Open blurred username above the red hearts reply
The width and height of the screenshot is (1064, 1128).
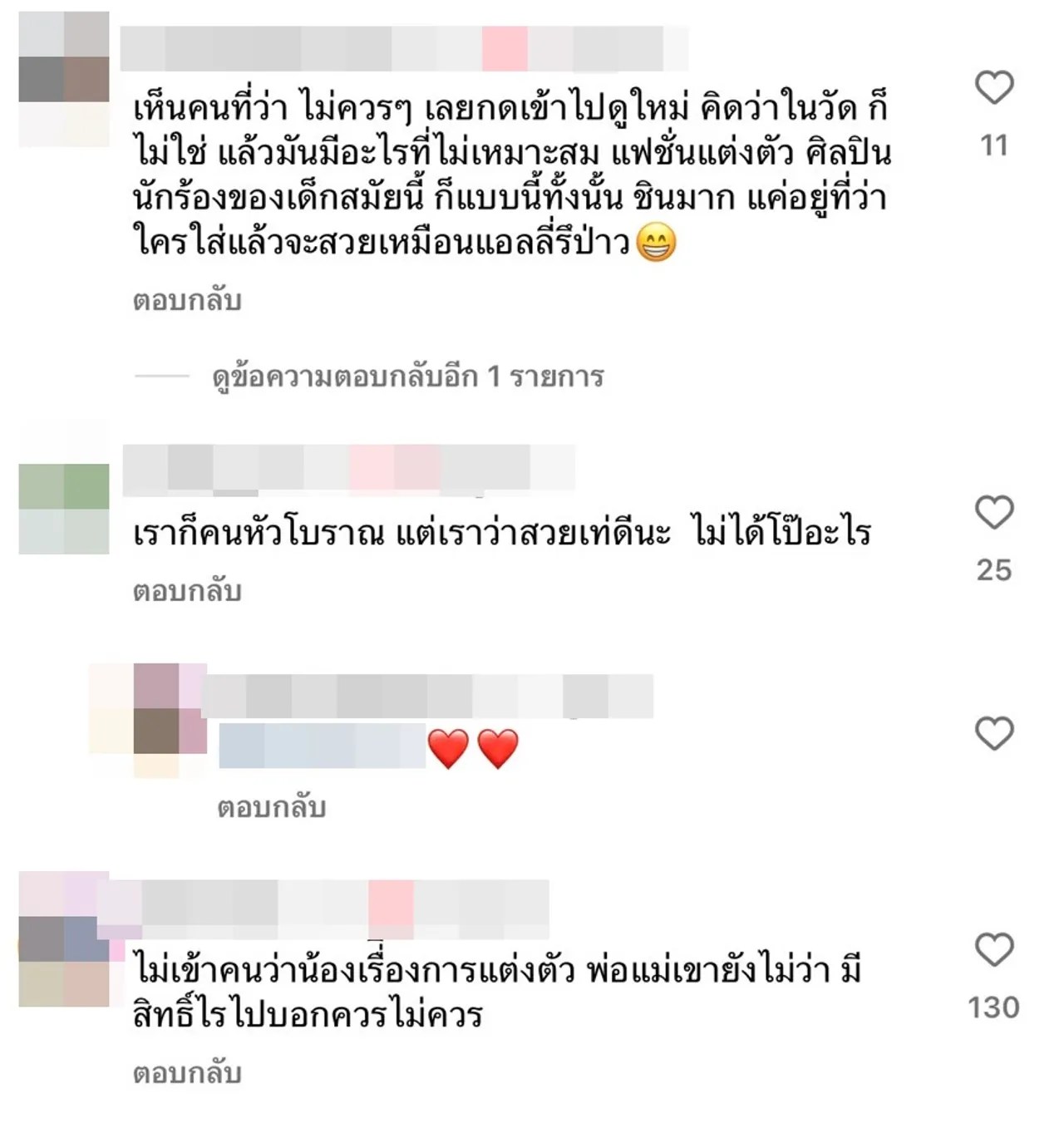pyautogui.click(x=428, y=696)
